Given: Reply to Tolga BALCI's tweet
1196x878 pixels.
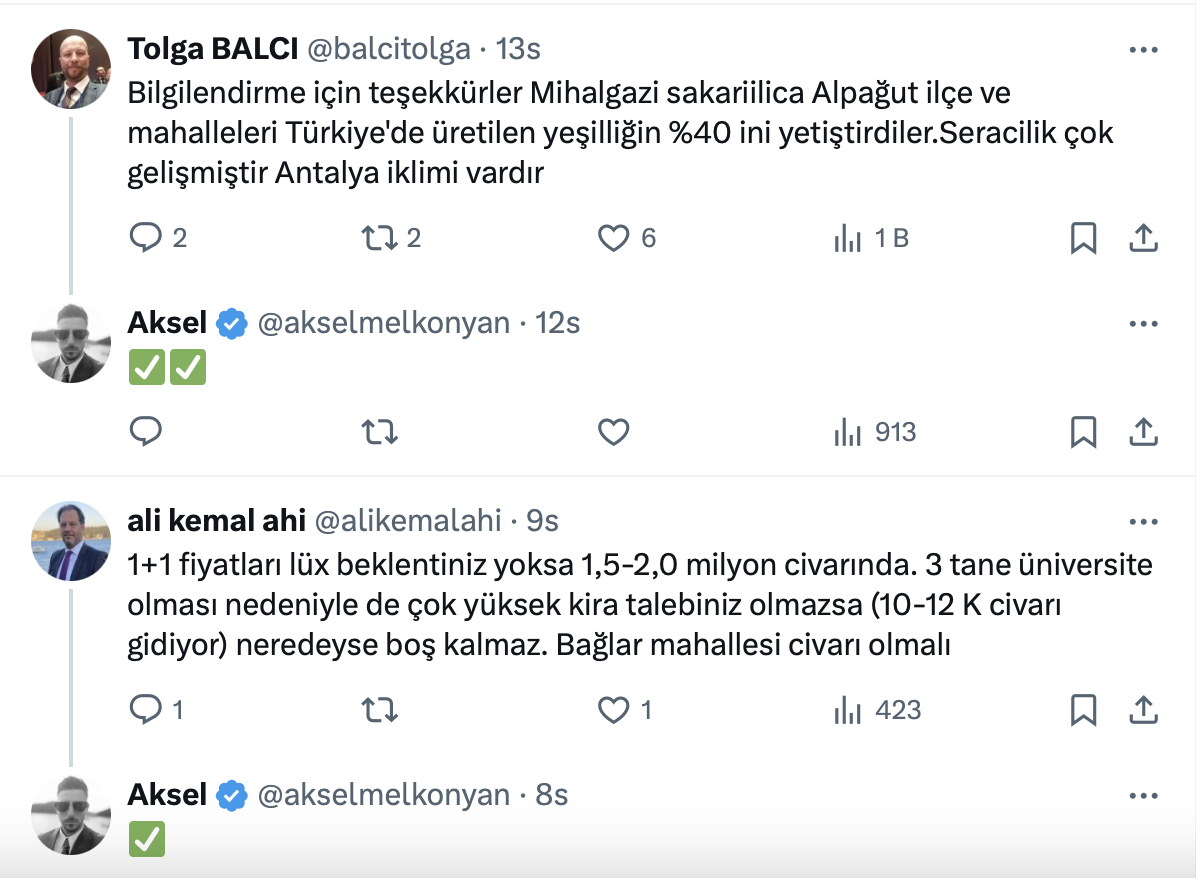Looking at the screenshot, I should (x=147, y=238).
